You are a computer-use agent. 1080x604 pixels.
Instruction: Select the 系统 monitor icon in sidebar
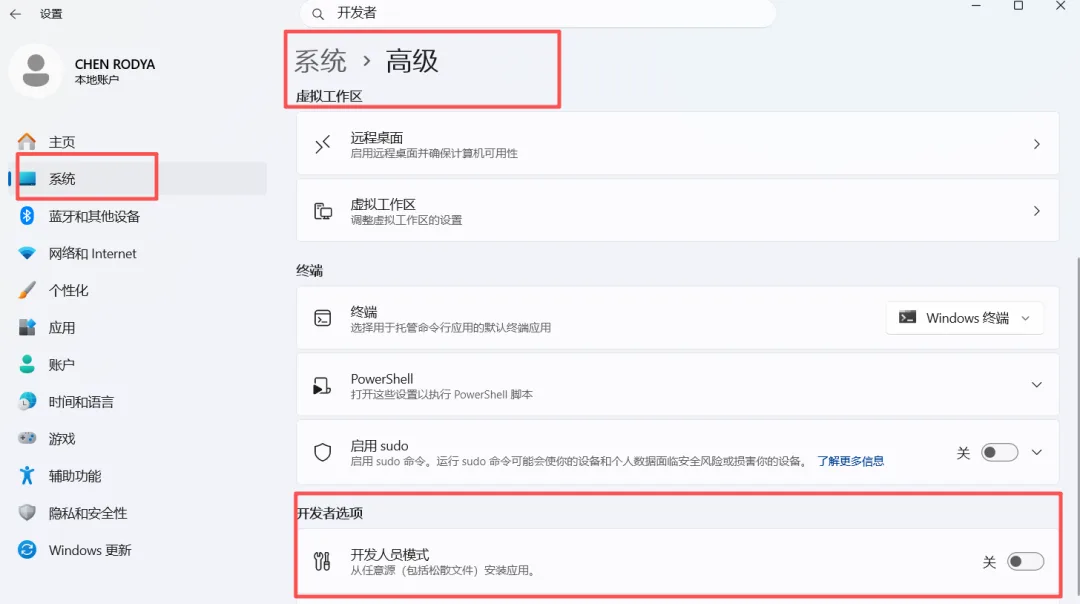pos(28,179)
